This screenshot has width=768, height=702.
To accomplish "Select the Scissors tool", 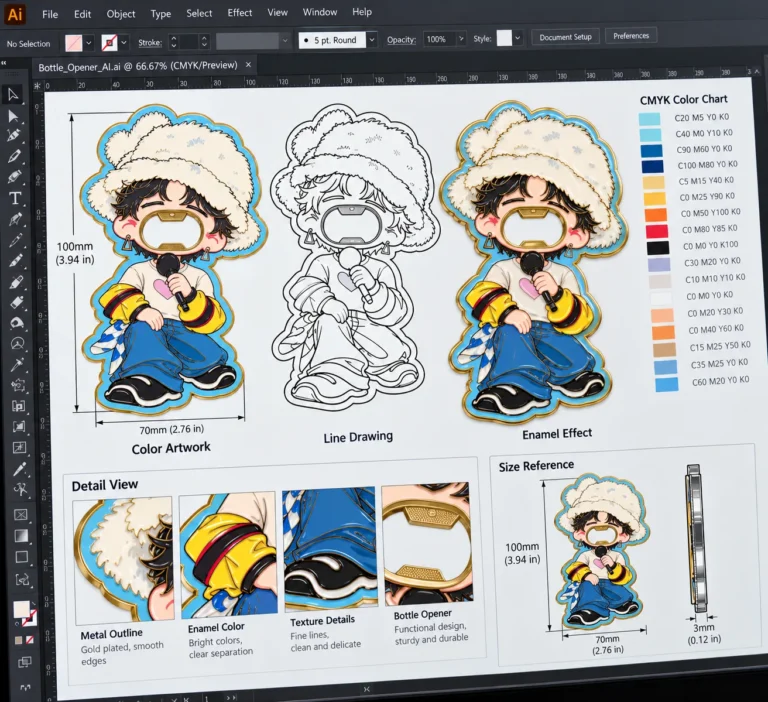I will point(20,489).
